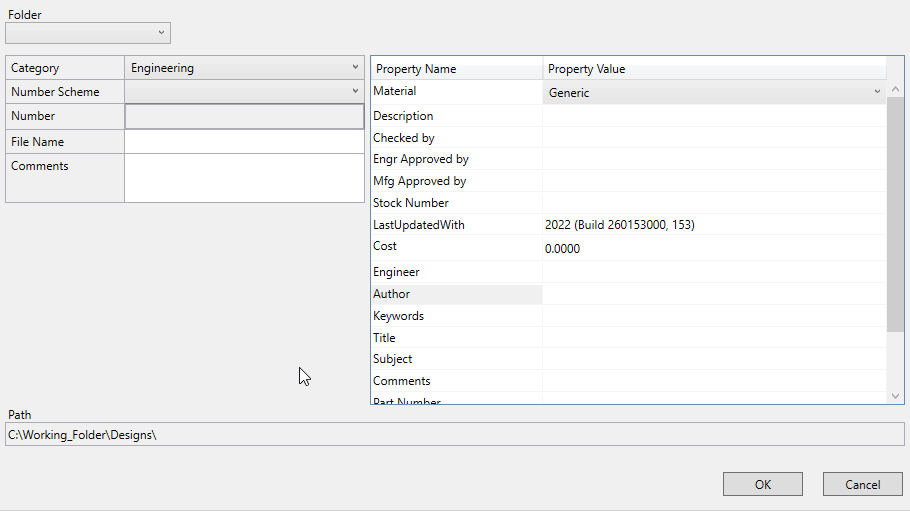
Task: Click the Number field
Action: [x=244, y=117]
